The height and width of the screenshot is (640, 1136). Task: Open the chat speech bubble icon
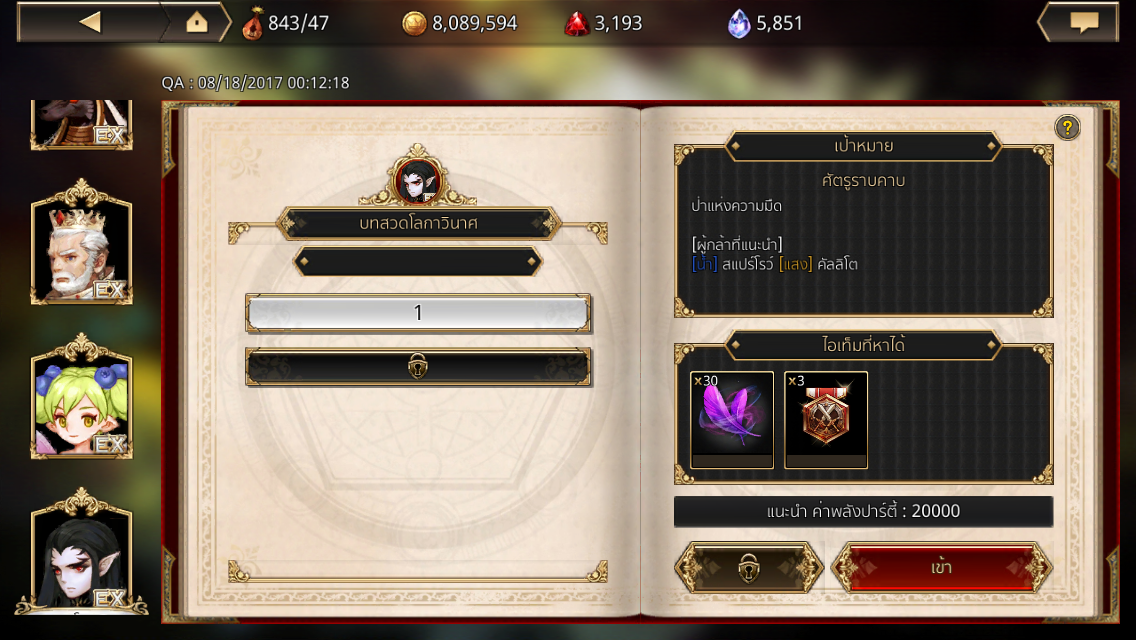click(x=1083, y=22)
